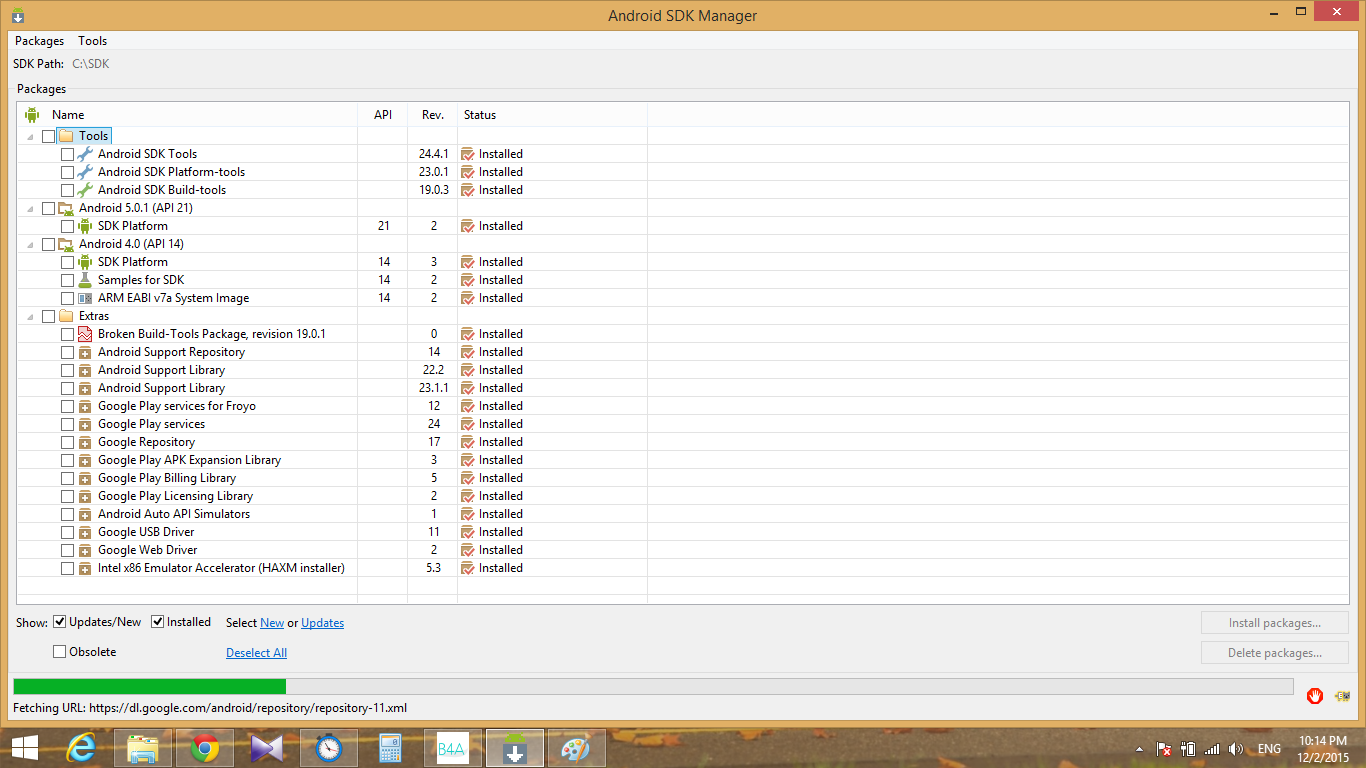Click the Samples for SDK flask icon
The height and width of the screenshot is (768, 1366).
point(85,280)
